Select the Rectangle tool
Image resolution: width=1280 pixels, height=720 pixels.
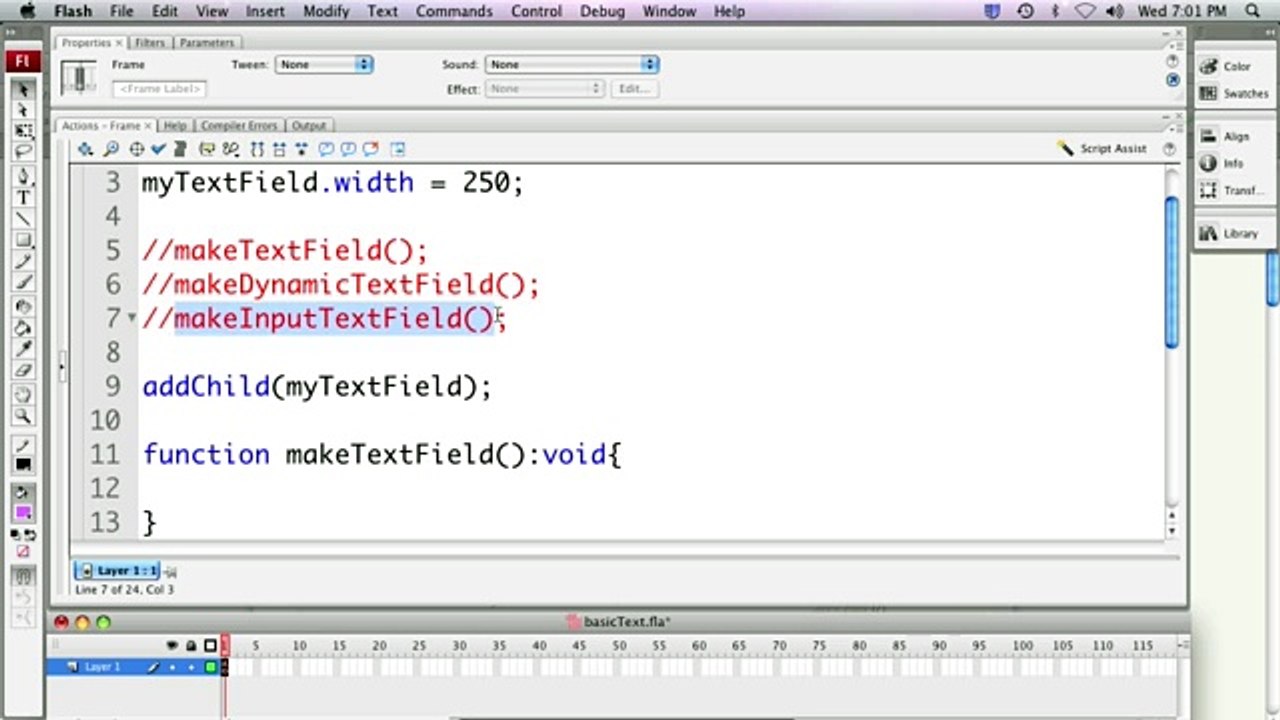pyautogui.click(x=23, y=240)
